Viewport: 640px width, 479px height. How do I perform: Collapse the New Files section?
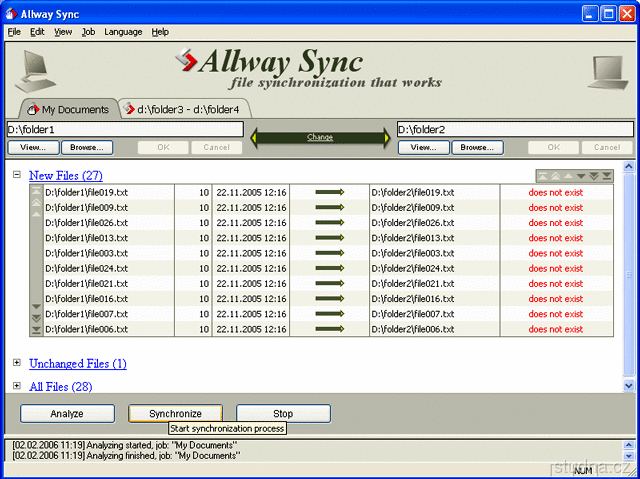pos(17,175)
